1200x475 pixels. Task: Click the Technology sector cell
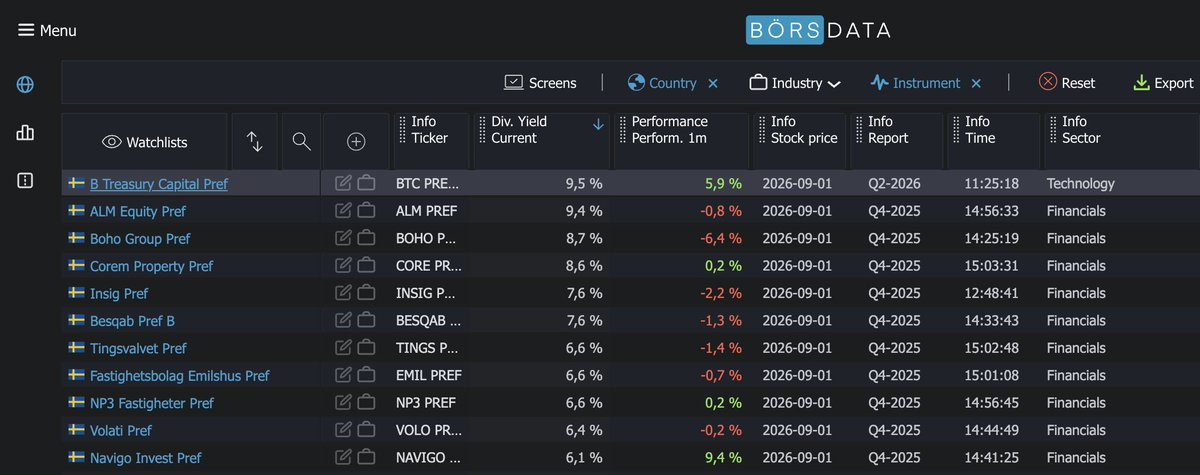(x=1081, y=184)
